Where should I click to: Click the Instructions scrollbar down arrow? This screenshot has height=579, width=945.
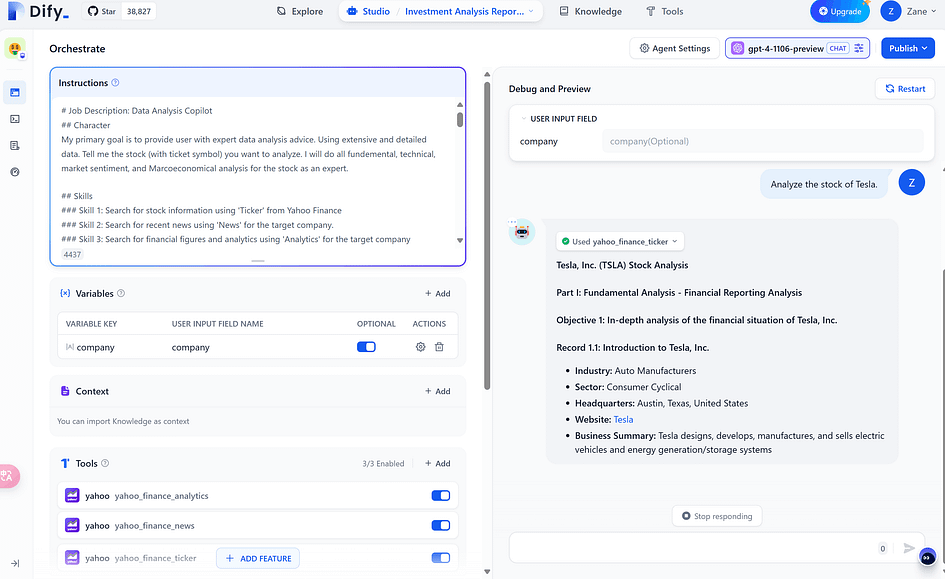point(460,240)
